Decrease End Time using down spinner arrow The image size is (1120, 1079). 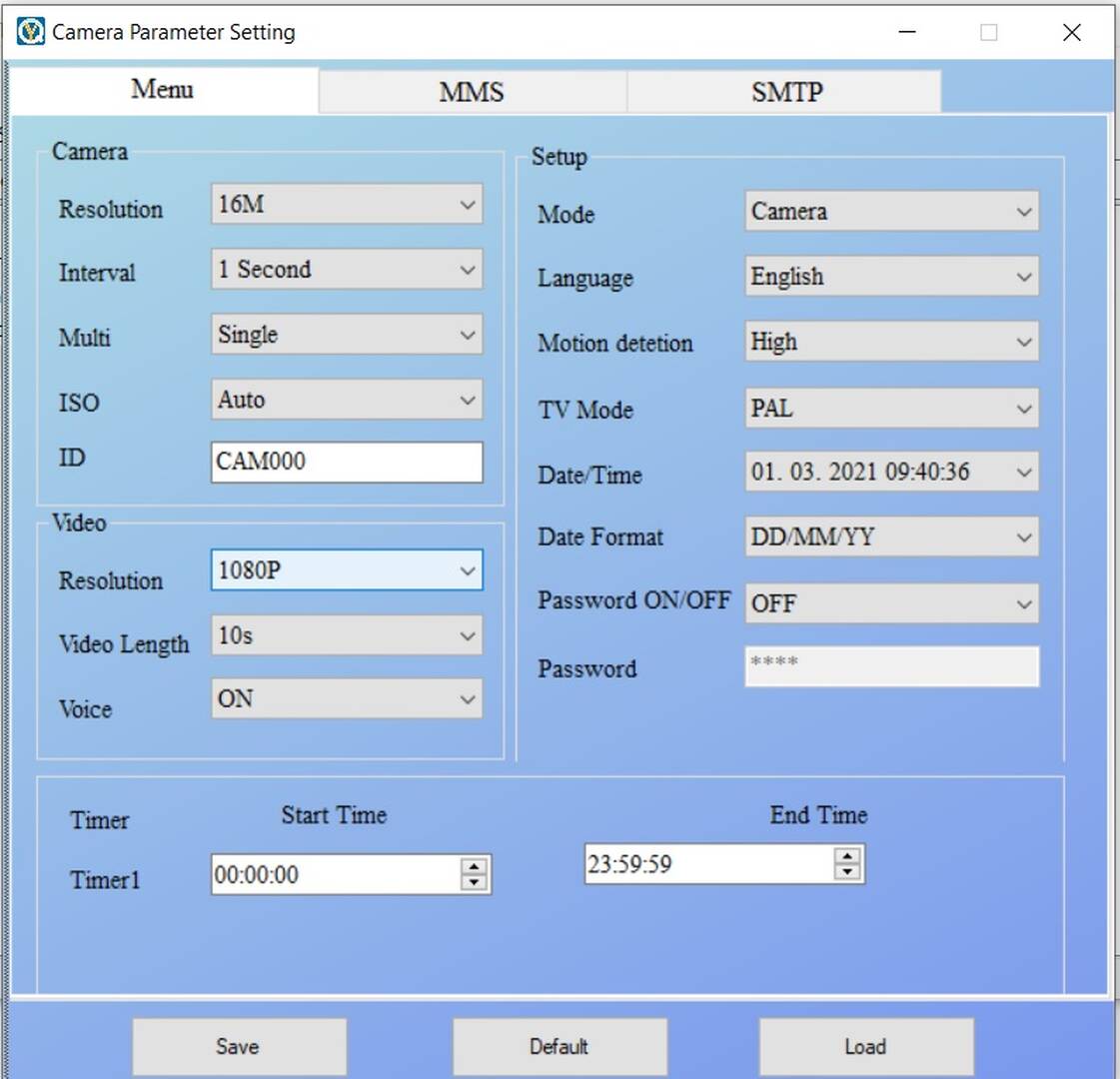tap(847, 872)
